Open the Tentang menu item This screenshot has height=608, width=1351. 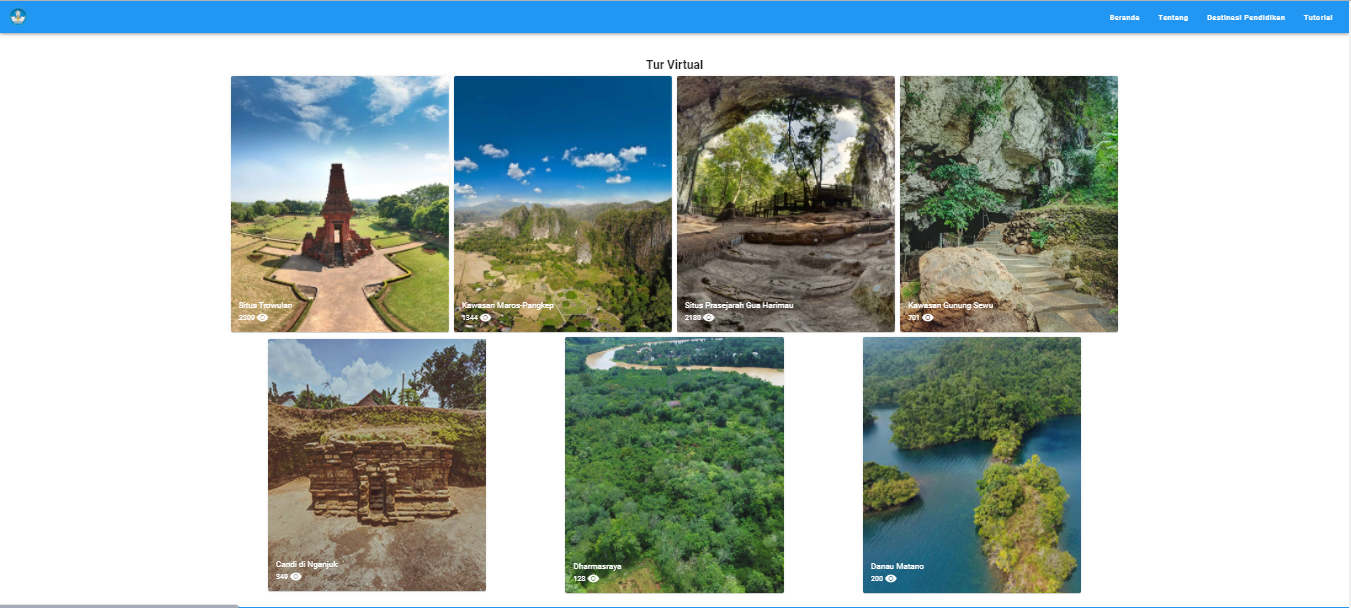(x=1173, y=18)
